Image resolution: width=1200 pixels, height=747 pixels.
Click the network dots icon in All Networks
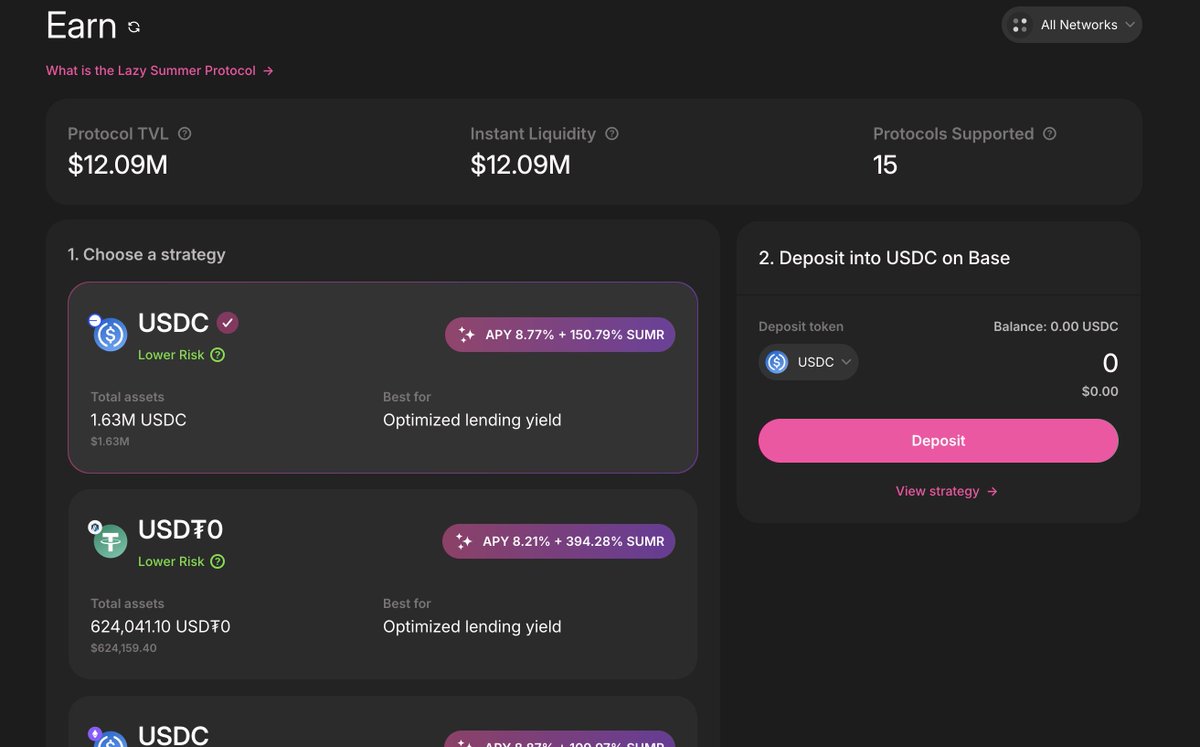(x=1020, y=25)
